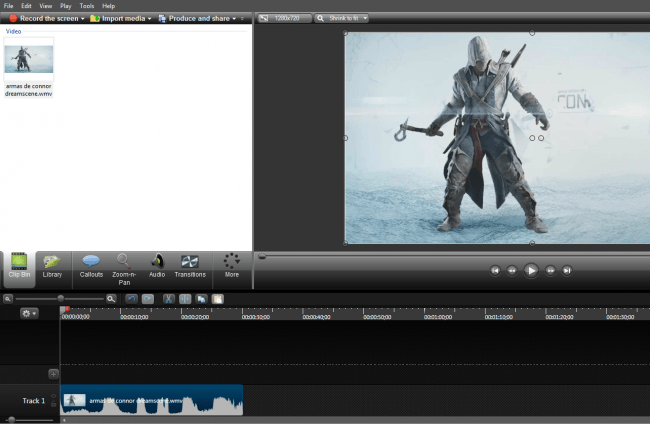Screen dimensions: 650x424
Task: Open the Audio tab
Action: 157,267
